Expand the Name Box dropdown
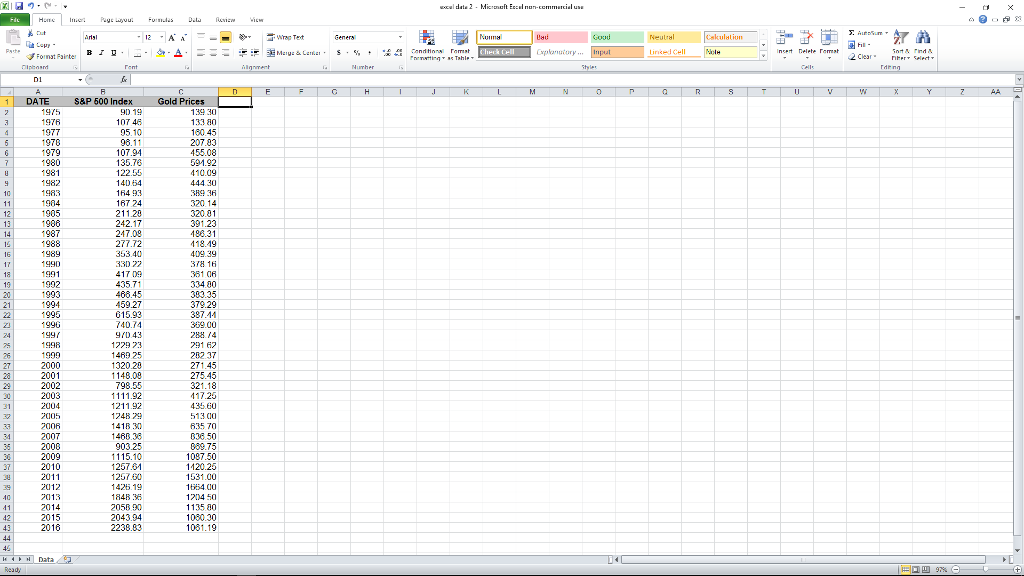1024x576 pixels. [x=80, y=80]
